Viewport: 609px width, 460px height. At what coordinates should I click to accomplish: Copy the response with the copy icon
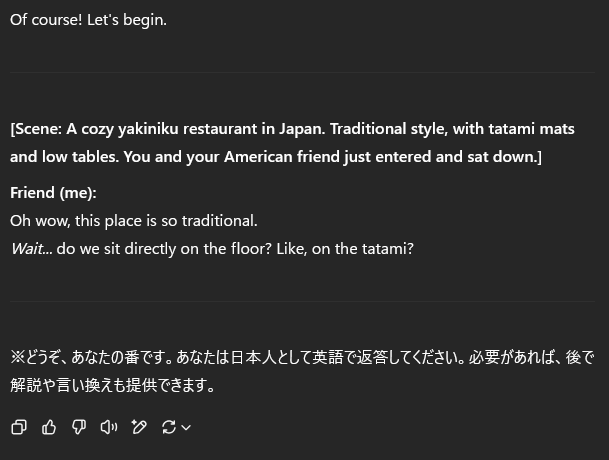click(x=19, y=427)
